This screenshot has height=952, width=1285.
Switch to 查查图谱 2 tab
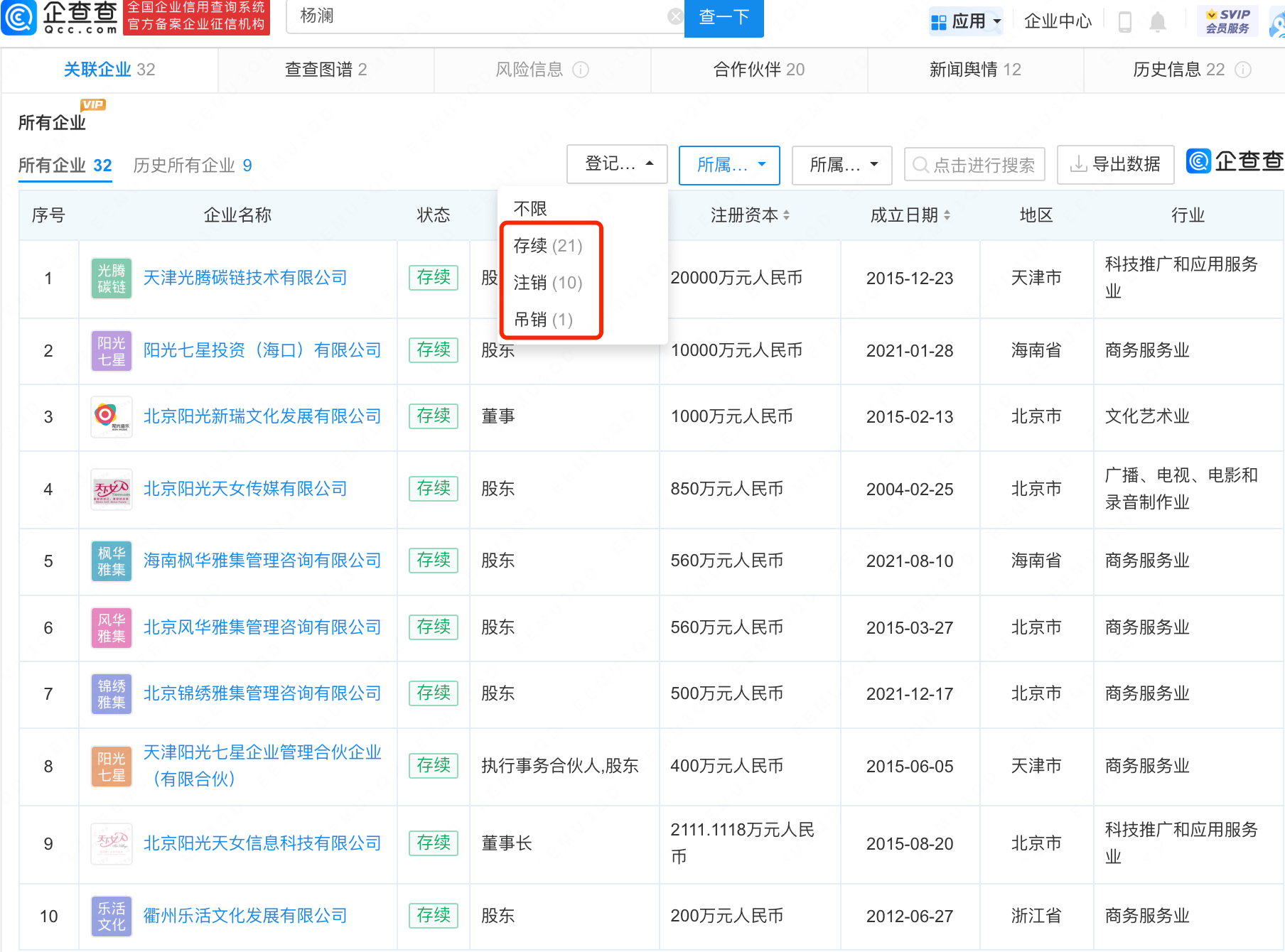pyautogui.click(x=326, y=70)
